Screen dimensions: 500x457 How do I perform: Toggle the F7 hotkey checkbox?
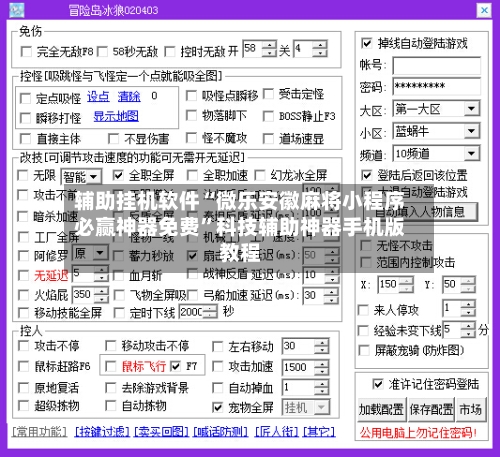click(x=175, y=366)
